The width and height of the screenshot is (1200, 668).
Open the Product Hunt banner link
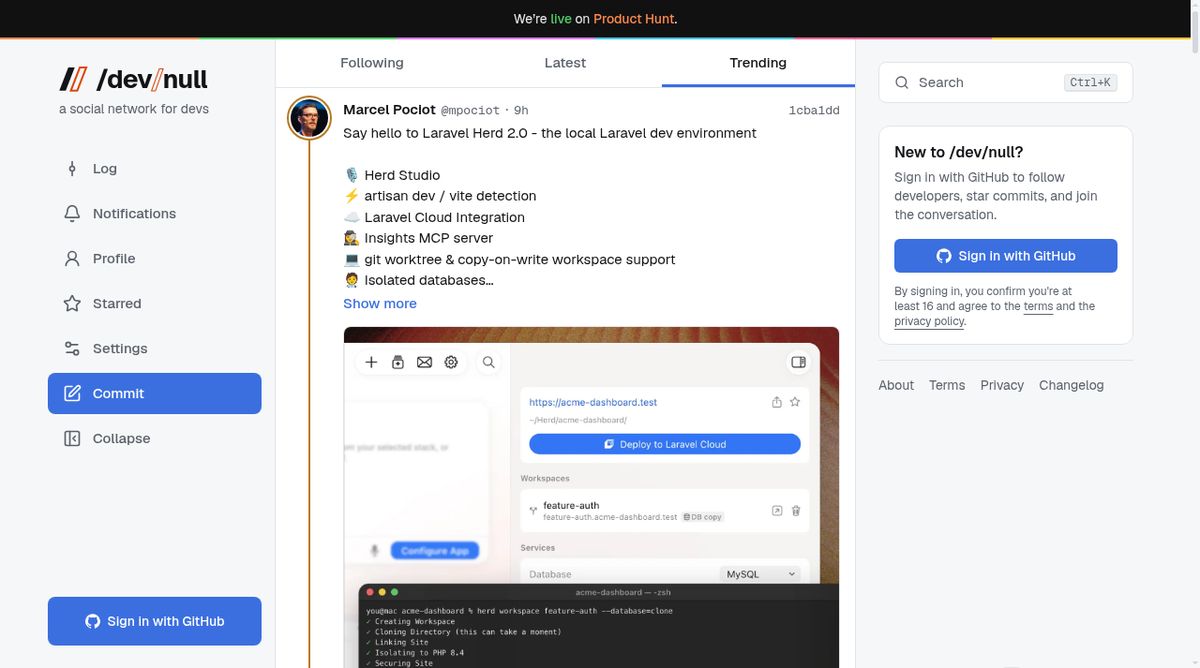(x=635, y=19)
